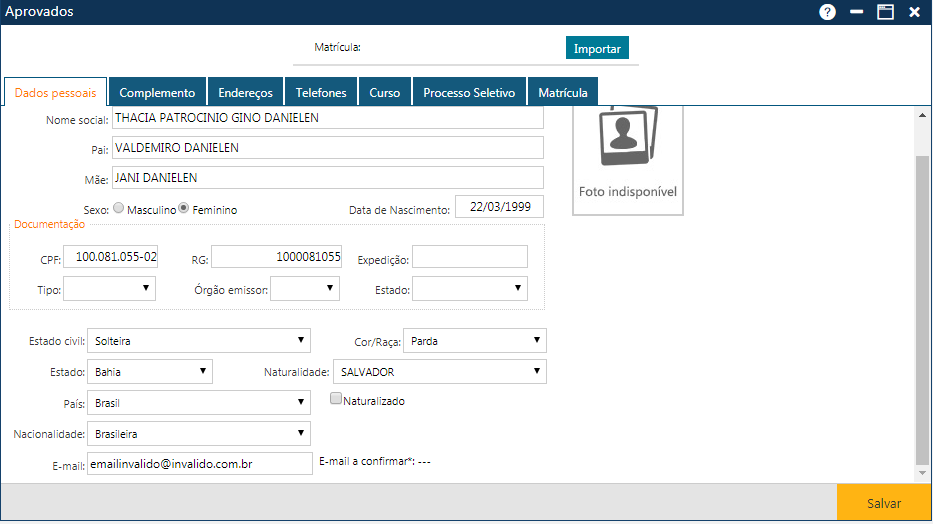Viewport: 936px width, 524px height.
Task: Click the unavailable photo placeholder
Action: (628, 157)
